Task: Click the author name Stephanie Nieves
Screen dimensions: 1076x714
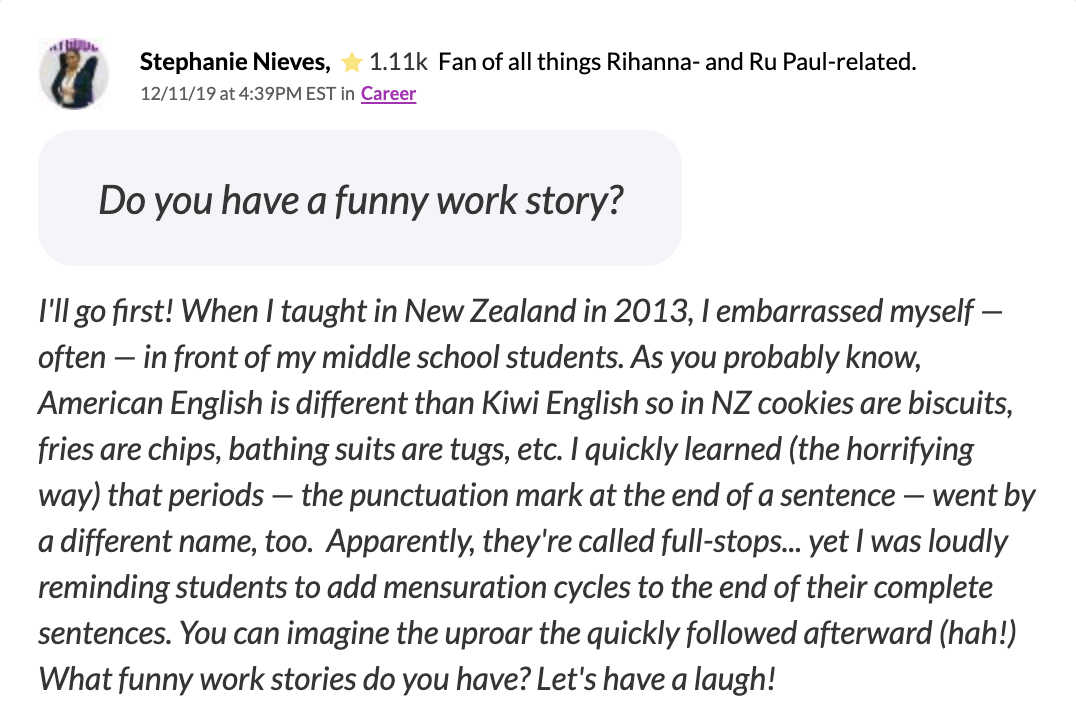Action: point(235,62)
